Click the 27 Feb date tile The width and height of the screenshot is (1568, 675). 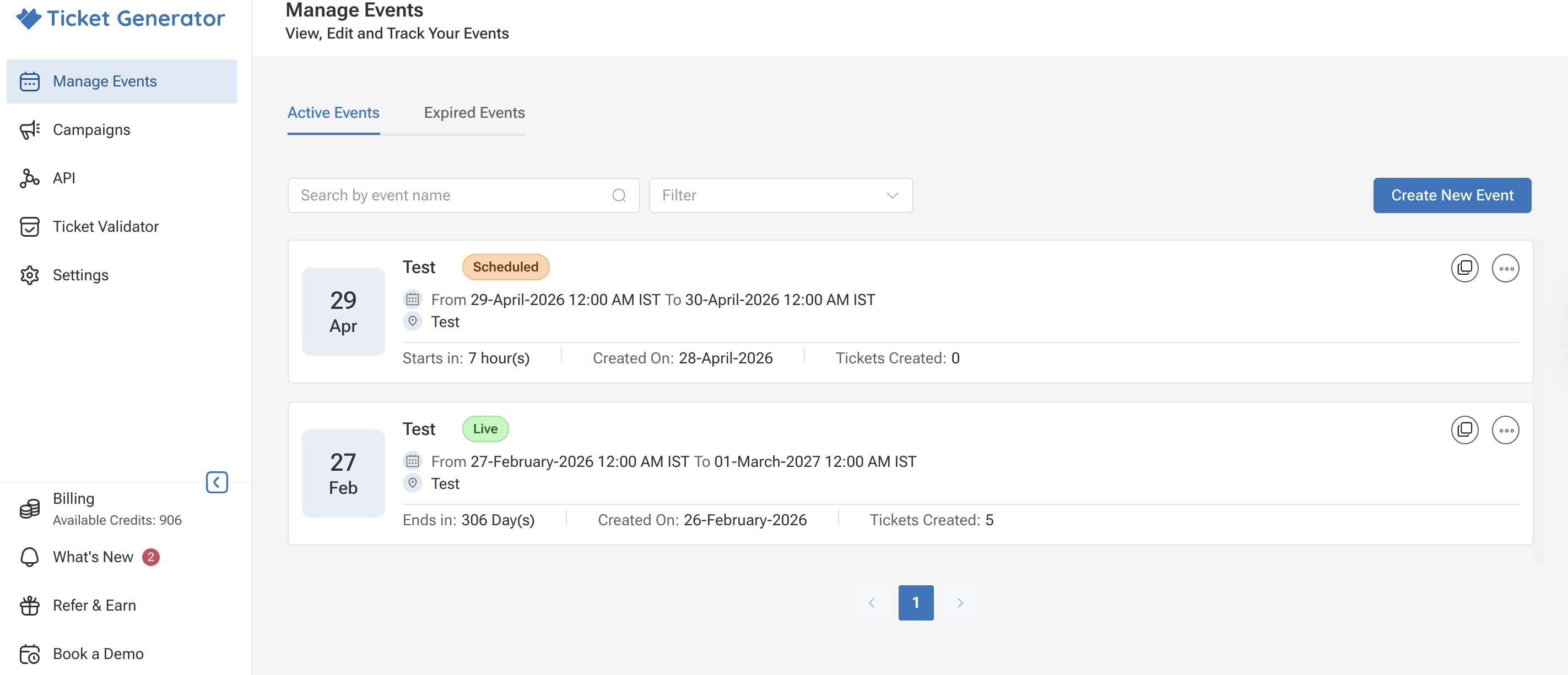tap(343, 473)
